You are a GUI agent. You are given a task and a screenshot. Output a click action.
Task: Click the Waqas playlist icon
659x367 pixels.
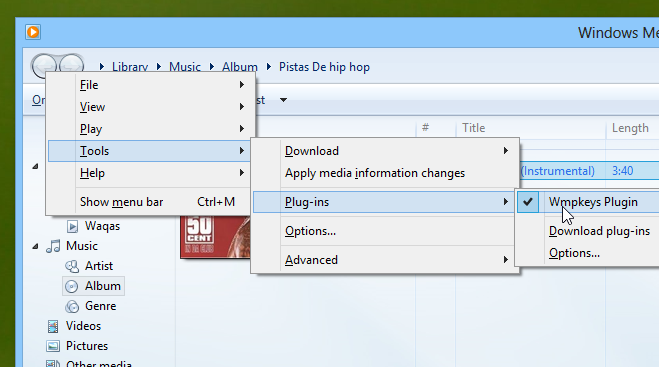[72, 227]
